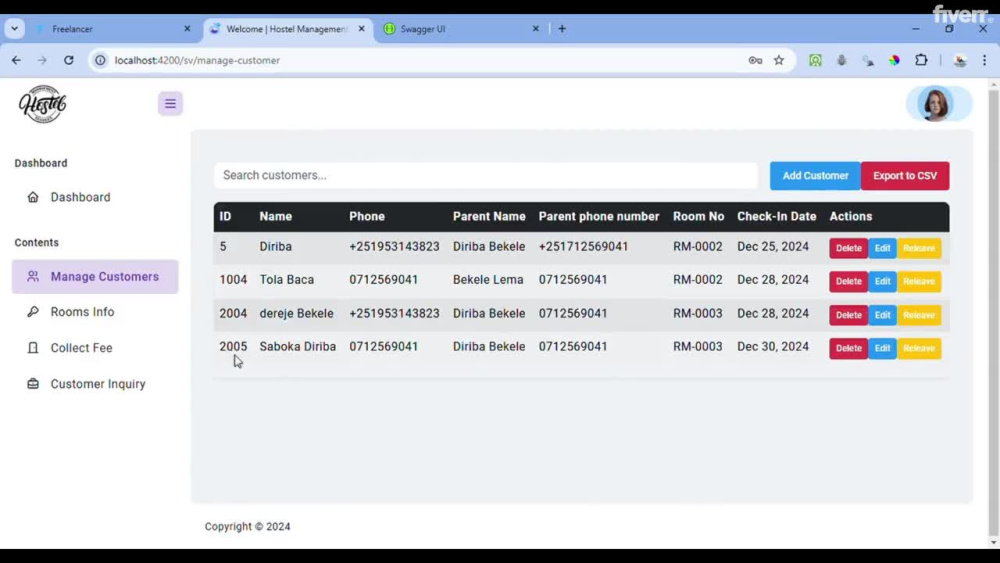Click the page vertical scrollbar

point(994,312)
